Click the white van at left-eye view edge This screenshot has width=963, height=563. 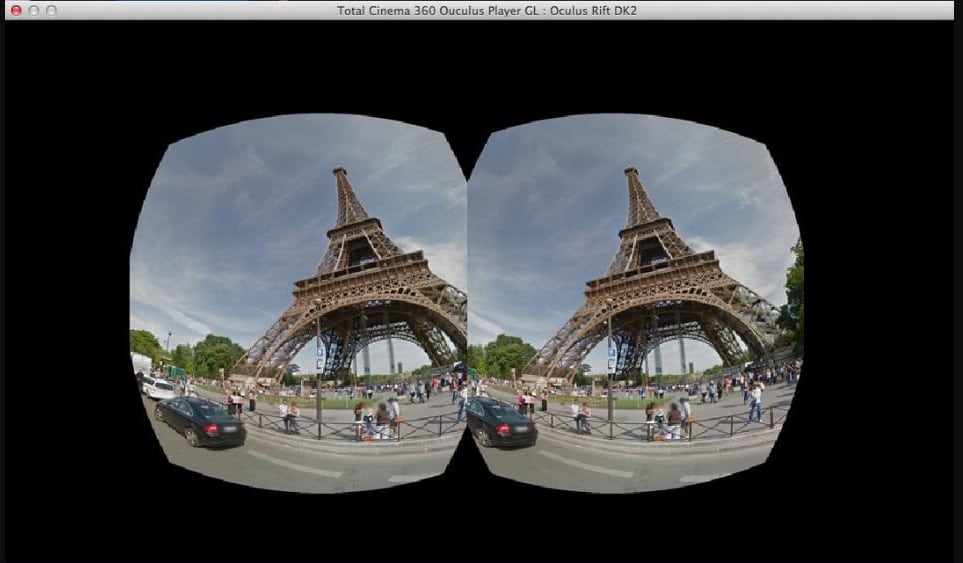point(141,364)
